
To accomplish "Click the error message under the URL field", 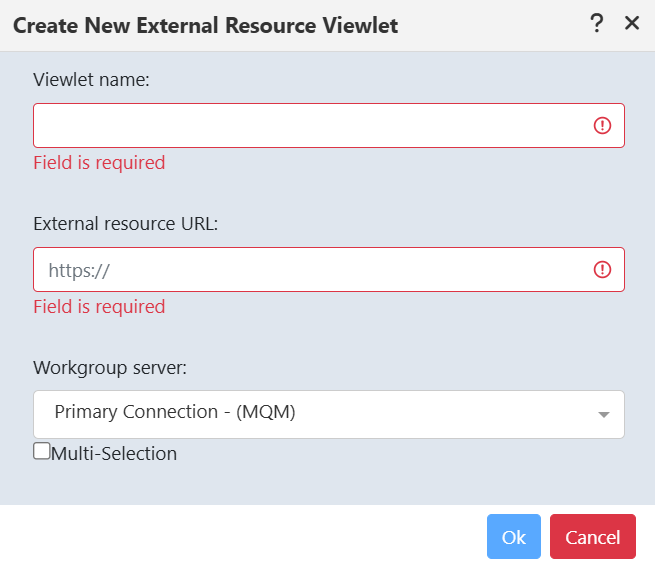I will click(x=99, y=307).
